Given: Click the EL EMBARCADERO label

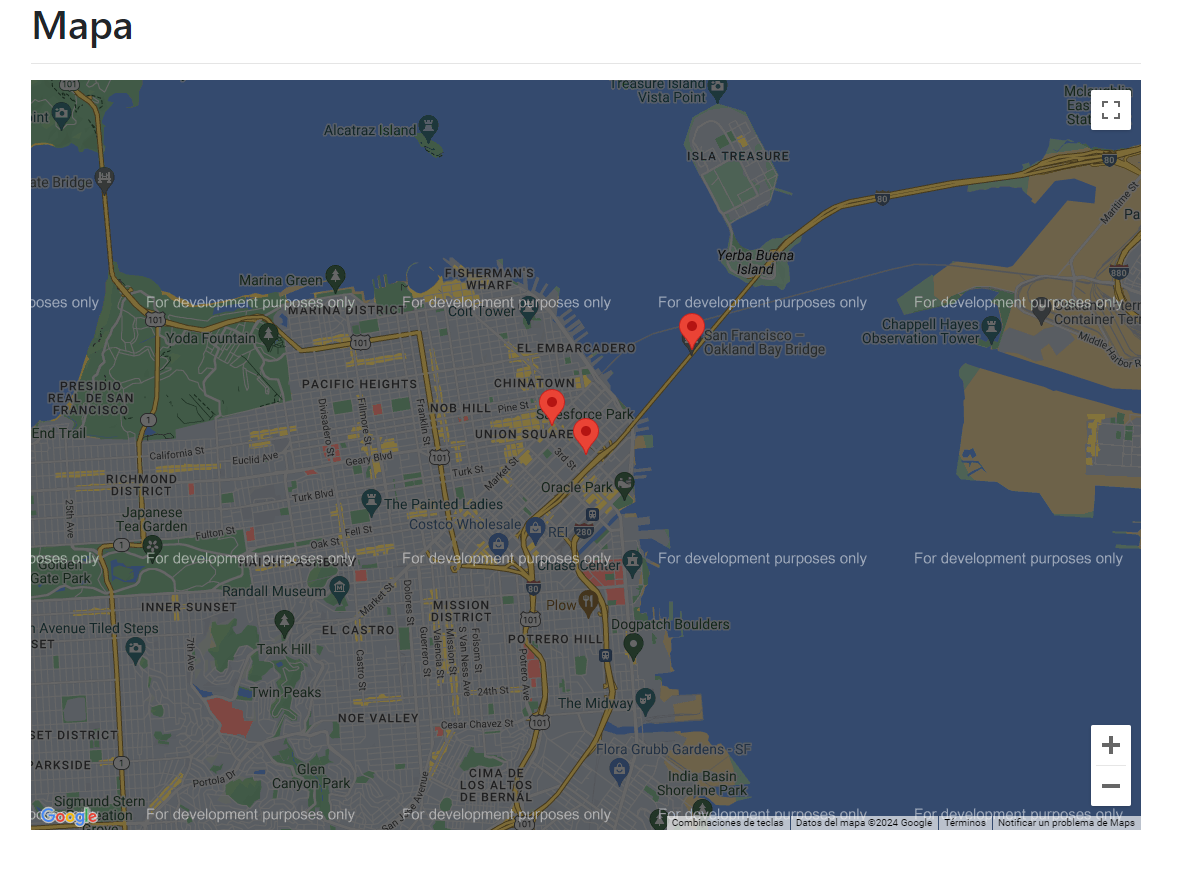Looking at the screenshot, I should coord(576,348).
